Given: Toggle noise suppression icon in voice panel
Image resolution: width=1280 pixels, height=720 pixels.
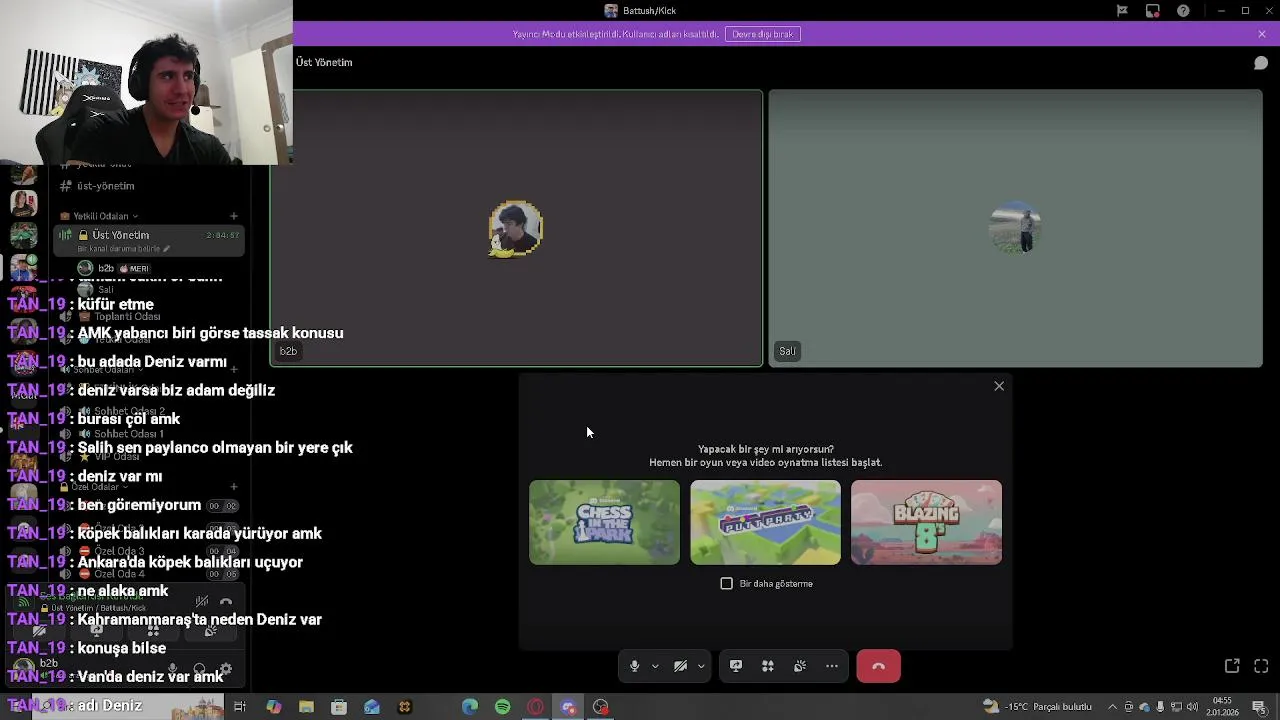Looking at the screenshot, I should click(x=202, y=602).
